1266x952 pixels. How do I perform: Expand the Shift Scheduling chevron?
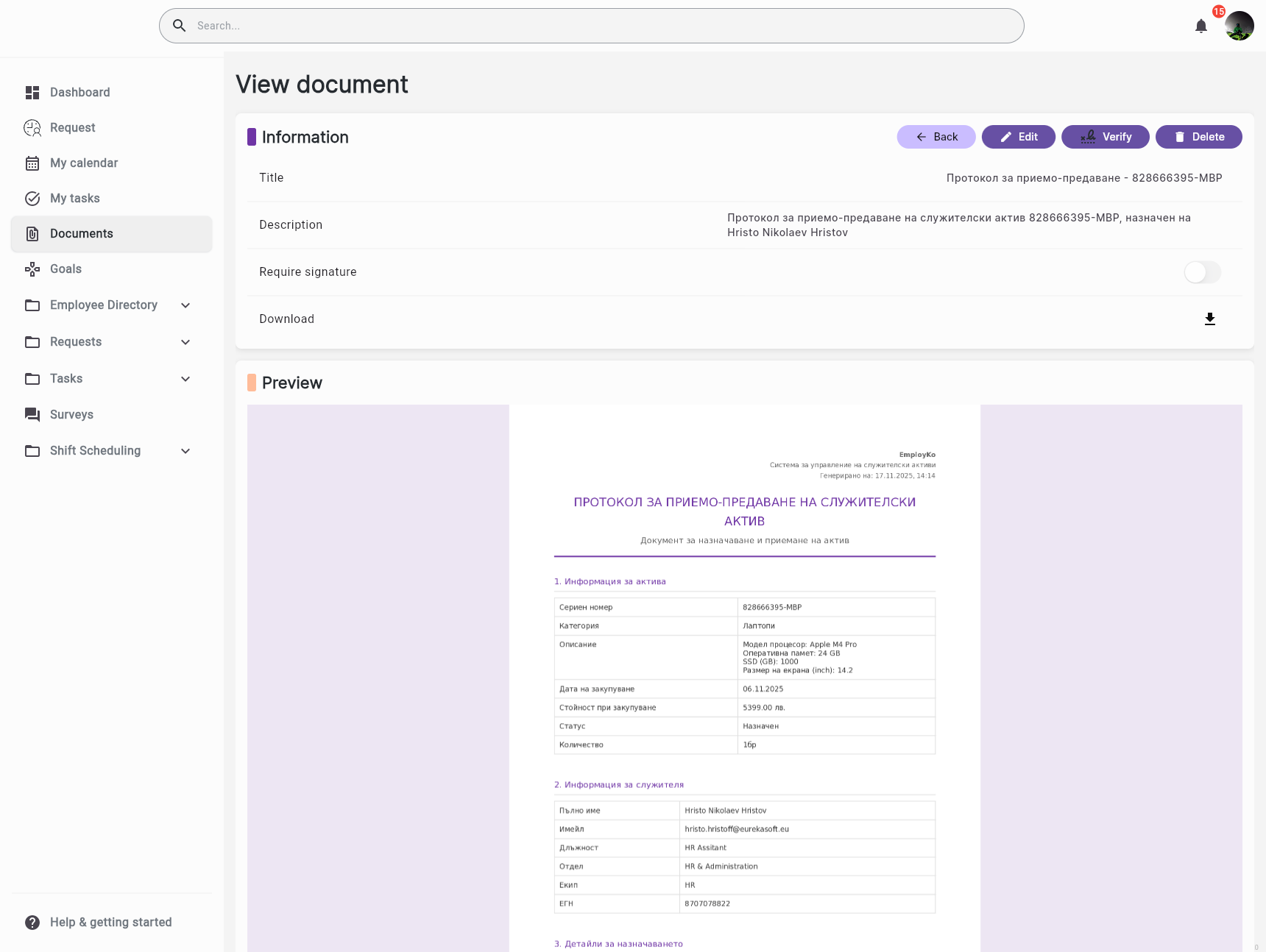[185, 451]
